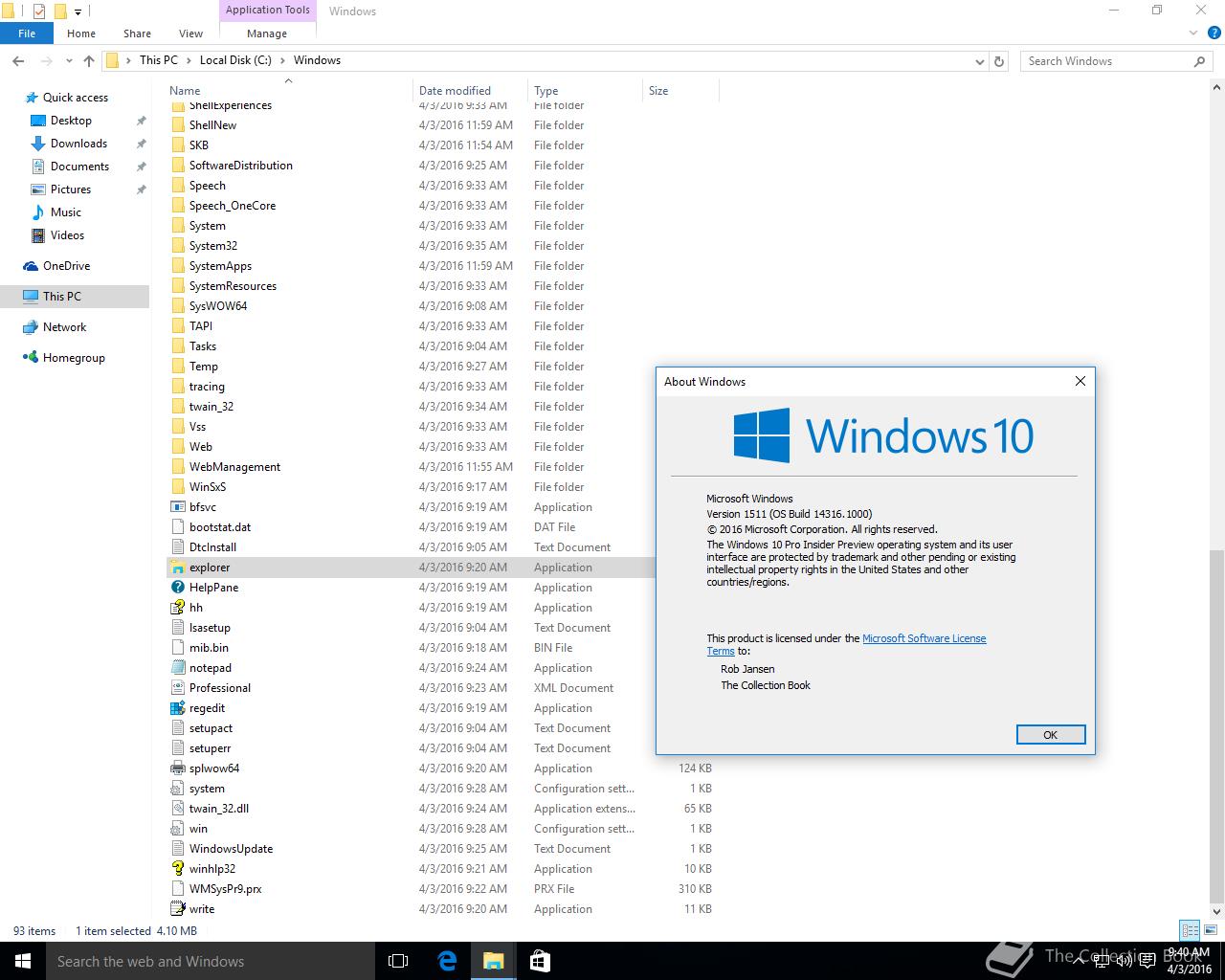Click the hh help application icon

pos(177,608)
